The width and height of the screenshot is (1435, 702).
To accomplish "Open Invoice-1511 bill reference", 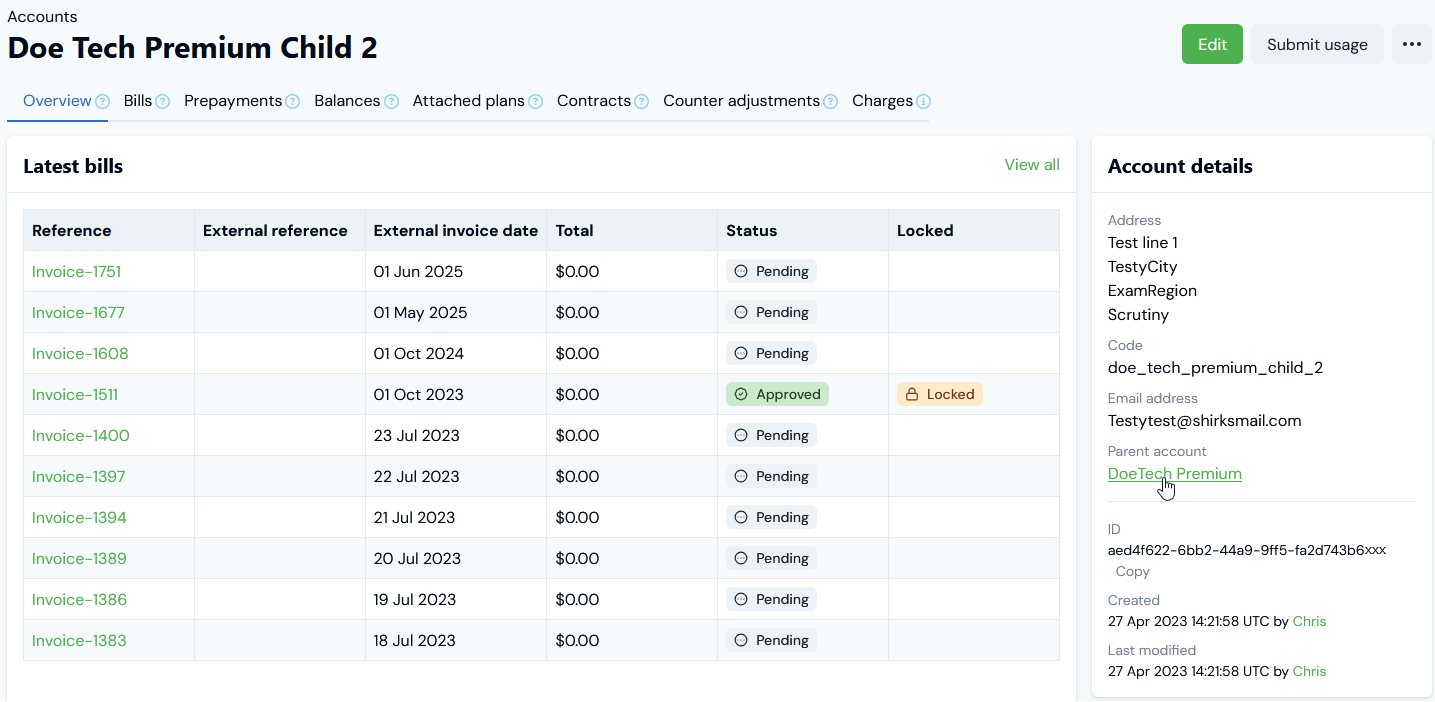I will tap(75, 395).
